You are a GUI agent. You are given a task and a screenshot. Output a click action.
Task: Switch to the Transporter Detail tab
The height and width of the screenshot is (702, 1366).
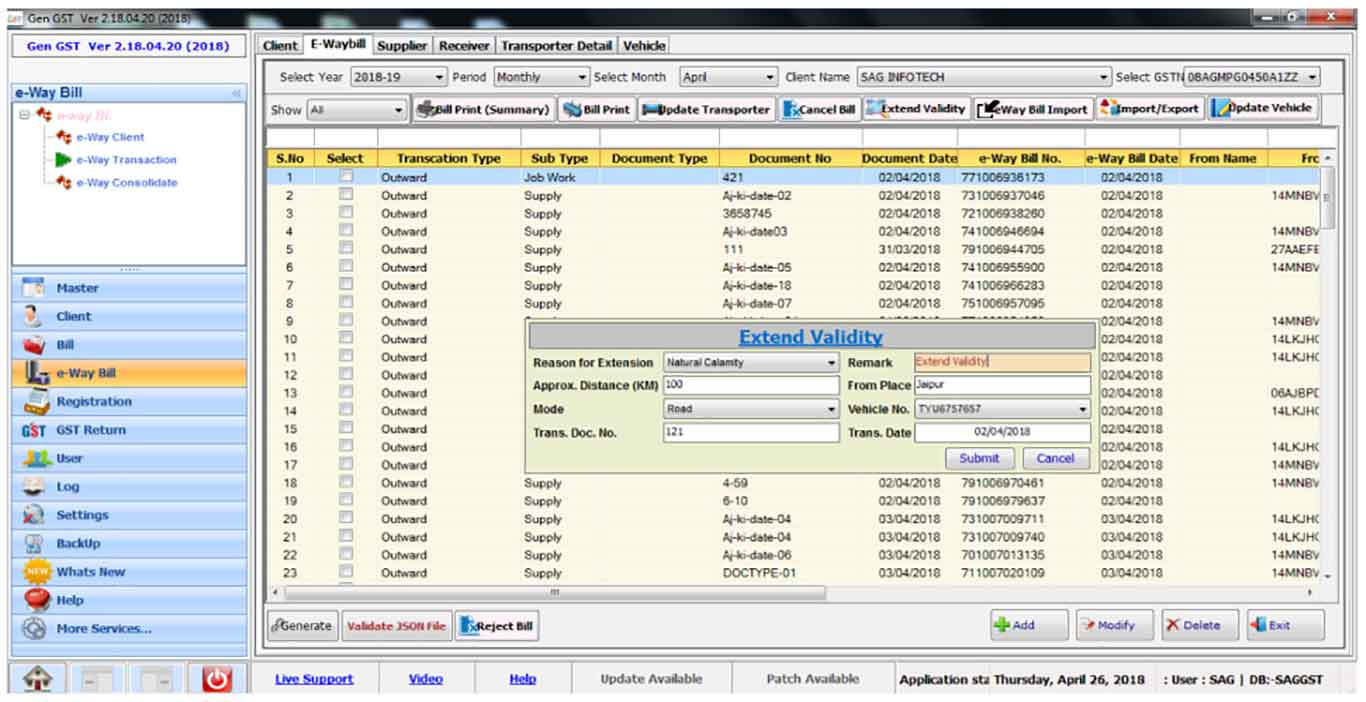tap(556, 45)
